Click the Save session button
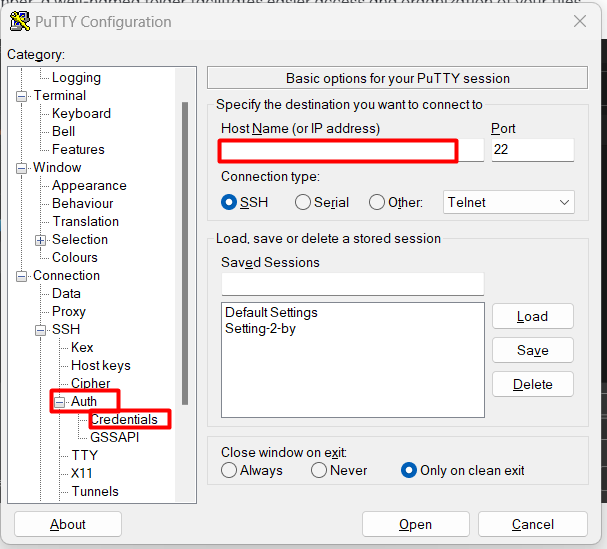 [x=533, y=350]
